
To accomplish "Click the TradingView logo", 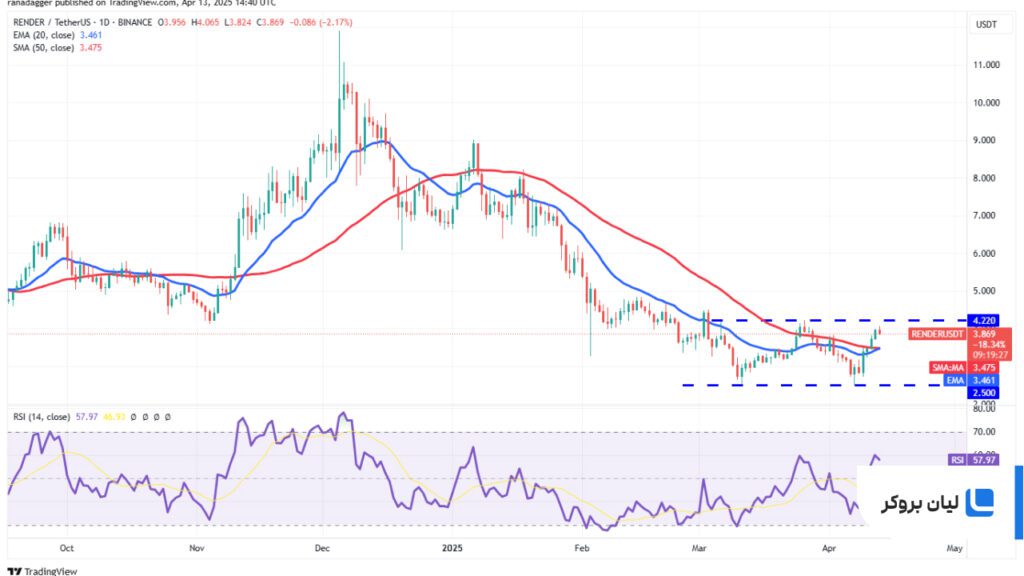I will point(42,571).
